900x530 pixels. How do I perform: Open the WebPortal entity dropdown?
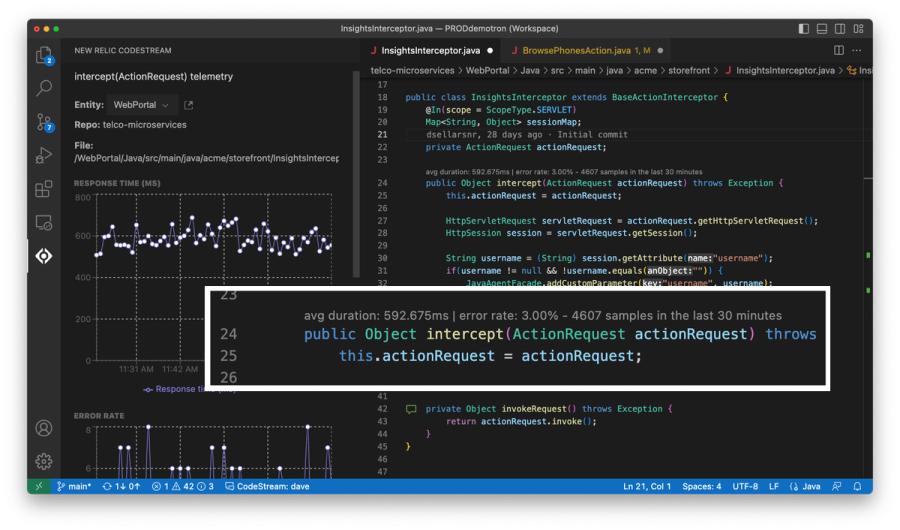tap(141, 105)
